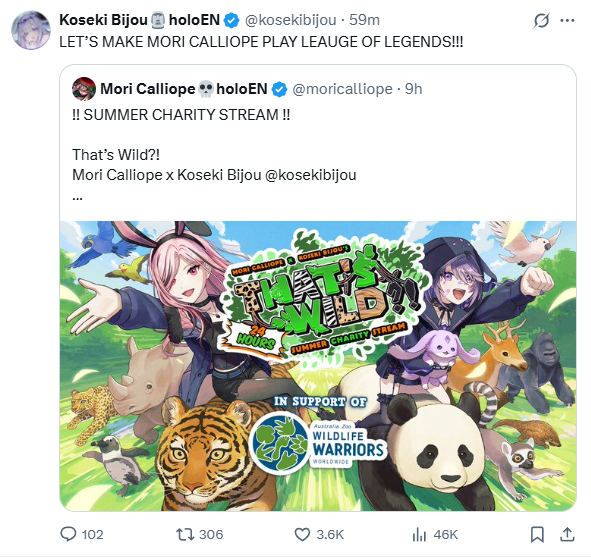
Task: Open the That's Wild charity stream image
Action: point(318,366)
